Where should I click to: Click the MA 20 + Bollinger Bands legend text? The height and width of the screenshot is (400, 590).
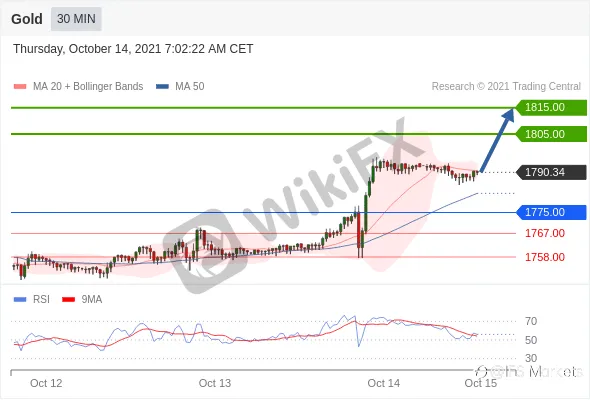(x=88, y=87)
